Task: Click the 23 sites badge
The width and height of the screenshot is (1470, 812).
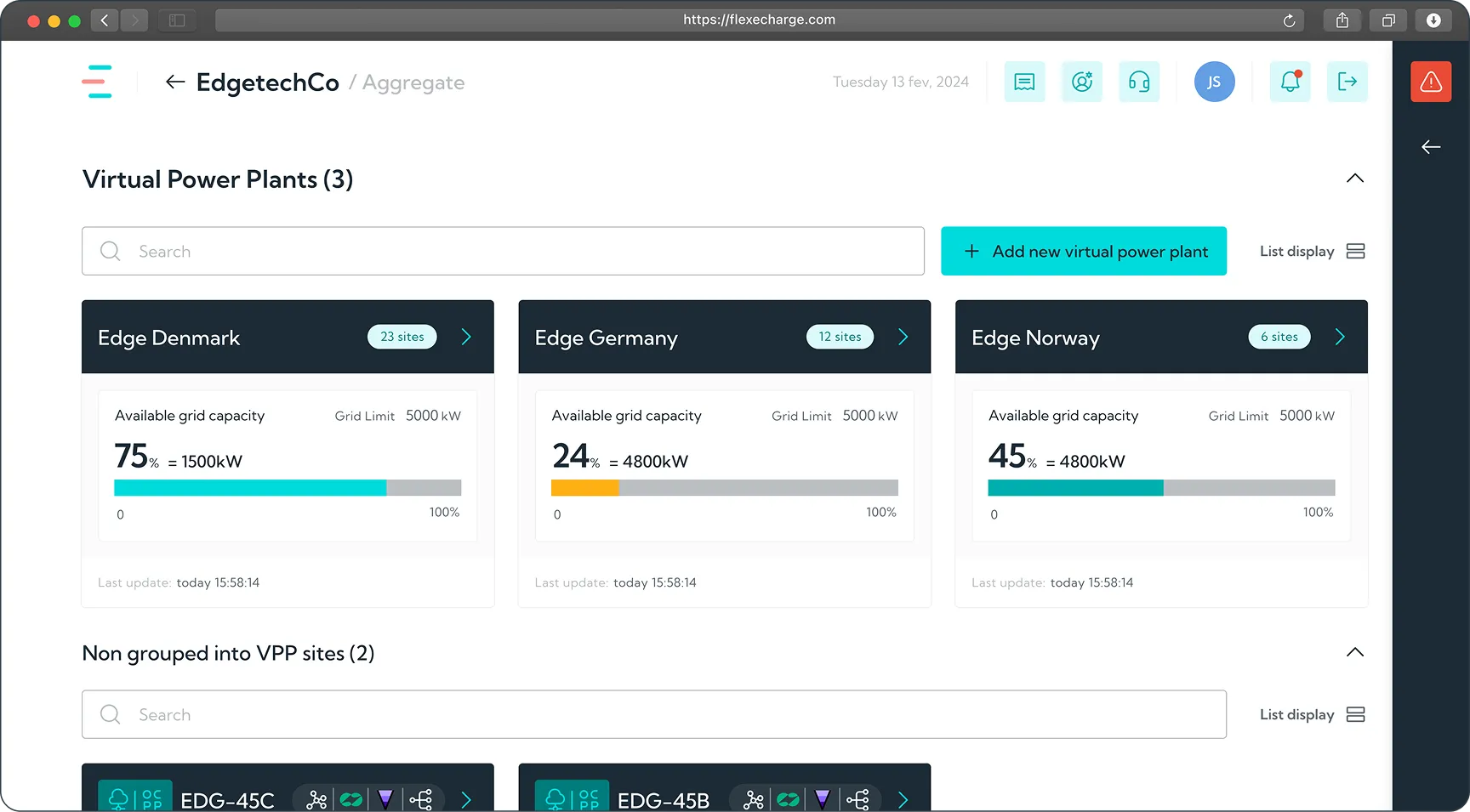Action: click(402, 337)
